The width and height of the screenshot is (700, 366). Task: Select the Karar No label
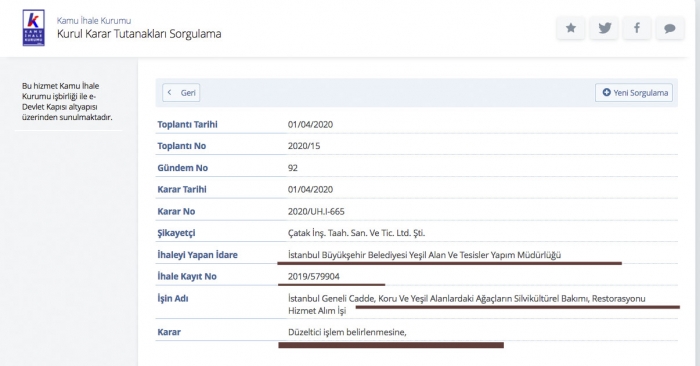click(176, 212)
